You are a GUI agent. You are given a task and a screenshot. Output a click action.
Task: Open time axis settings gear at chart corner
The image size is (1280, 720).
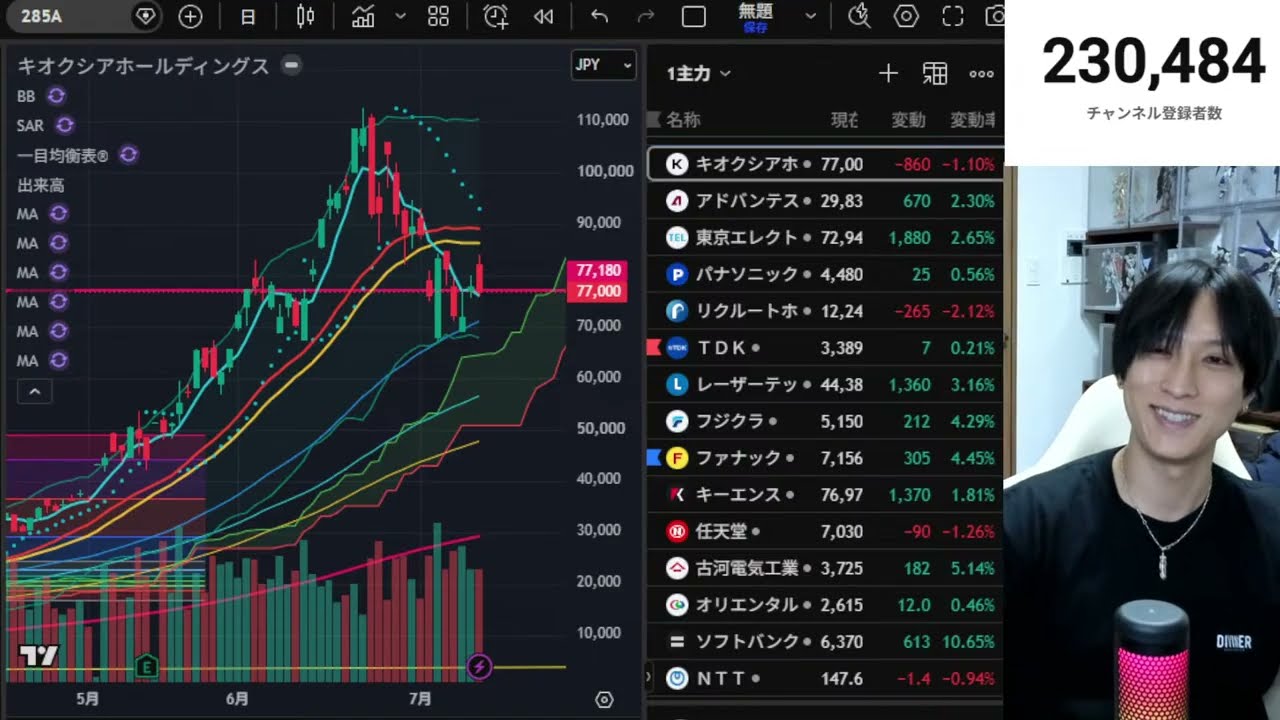604,699
